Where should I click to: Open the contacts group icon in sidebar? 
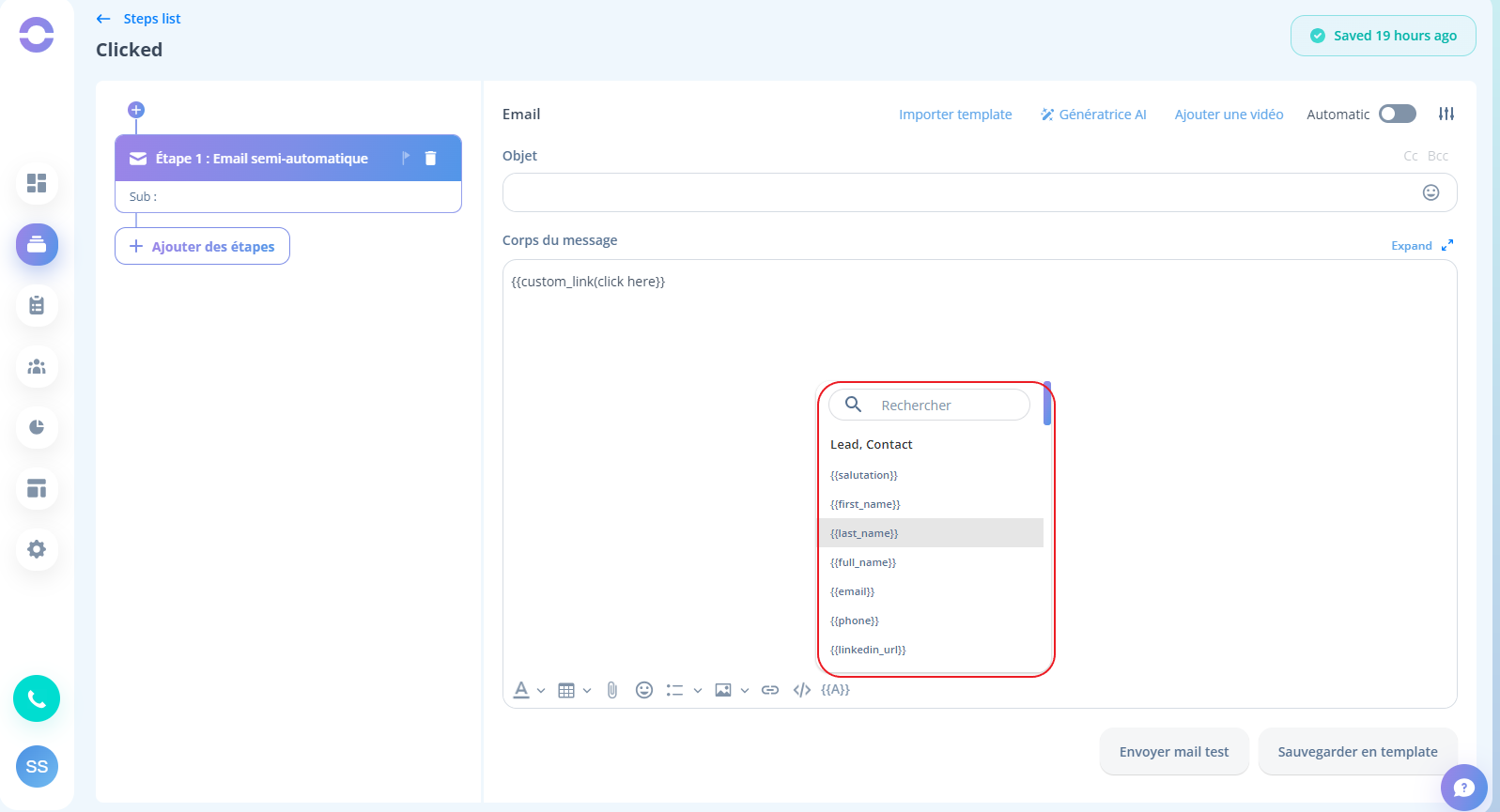point(37,366)
